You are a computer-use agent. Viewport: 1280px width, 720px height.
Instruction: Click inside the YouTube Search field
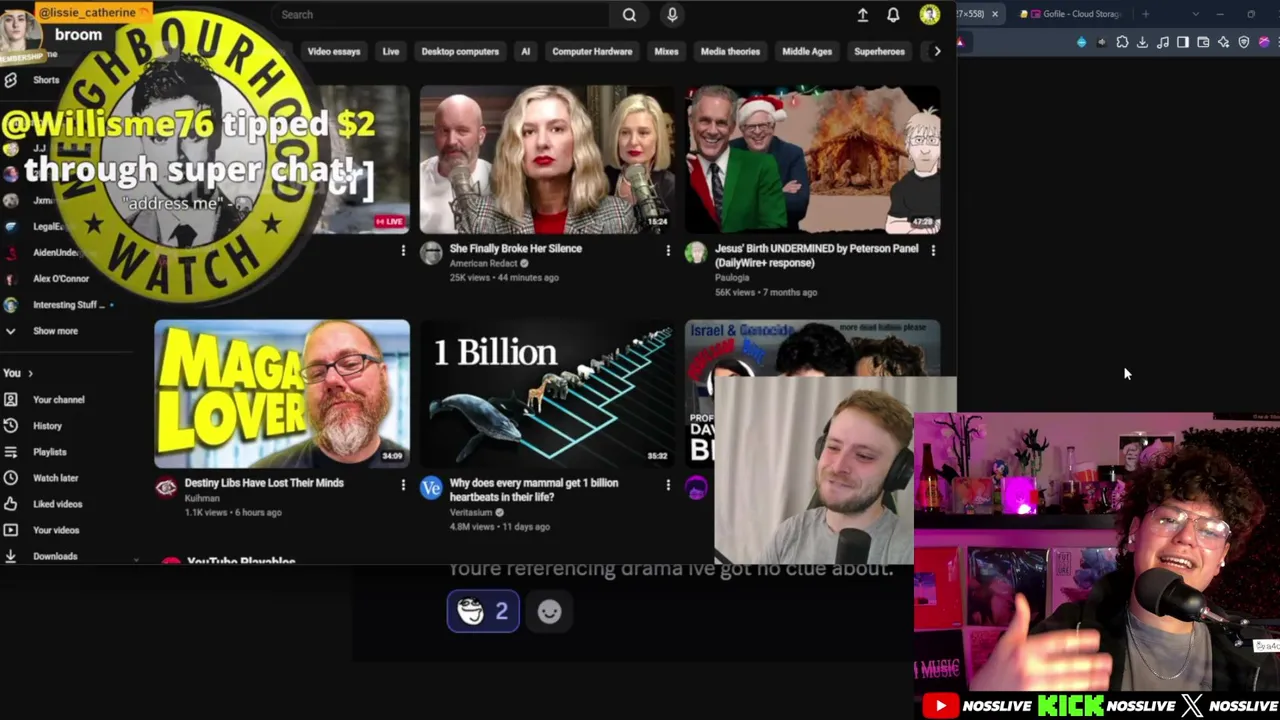[440, 15]
